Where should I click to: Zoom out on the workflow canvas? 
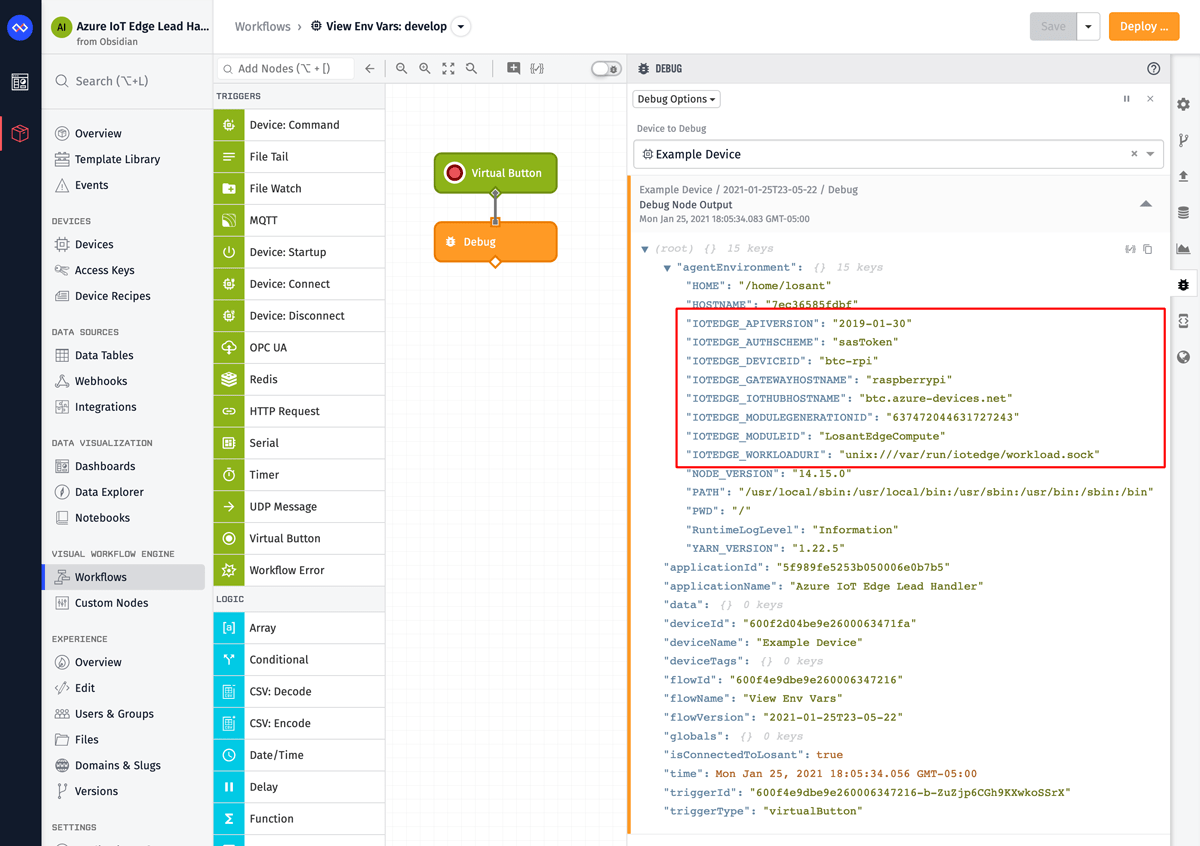pos(401,69)
